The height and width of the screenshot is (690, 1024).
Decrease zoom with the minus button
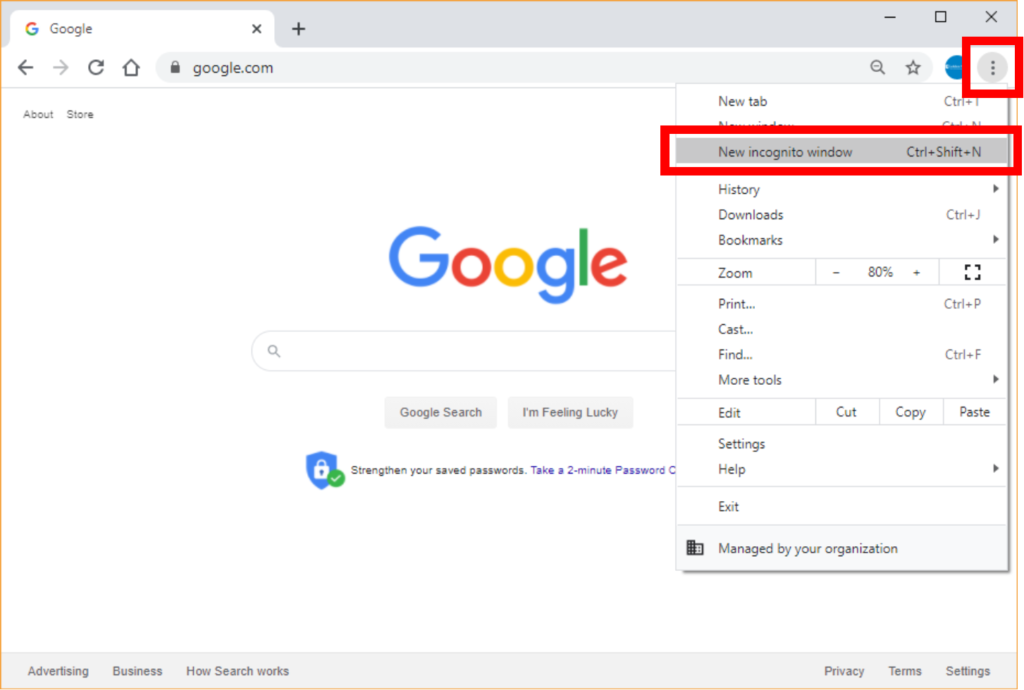click(836, 272)
